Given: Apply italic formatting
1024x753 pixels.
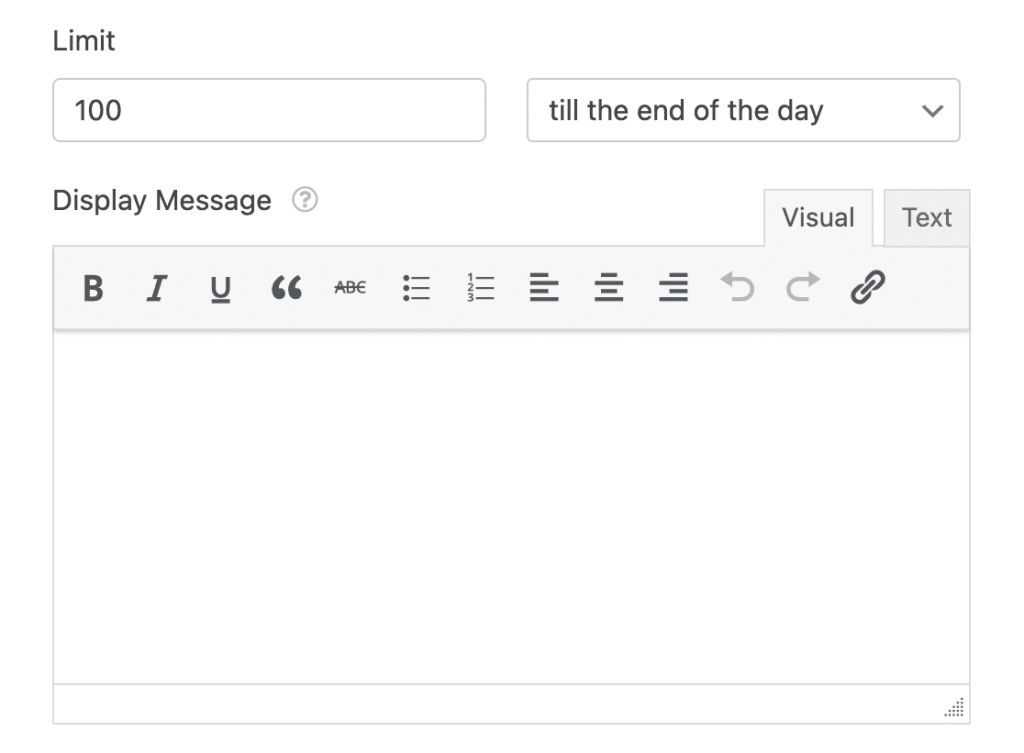Looking at the screenshot, I should click(x=156, y=288).
